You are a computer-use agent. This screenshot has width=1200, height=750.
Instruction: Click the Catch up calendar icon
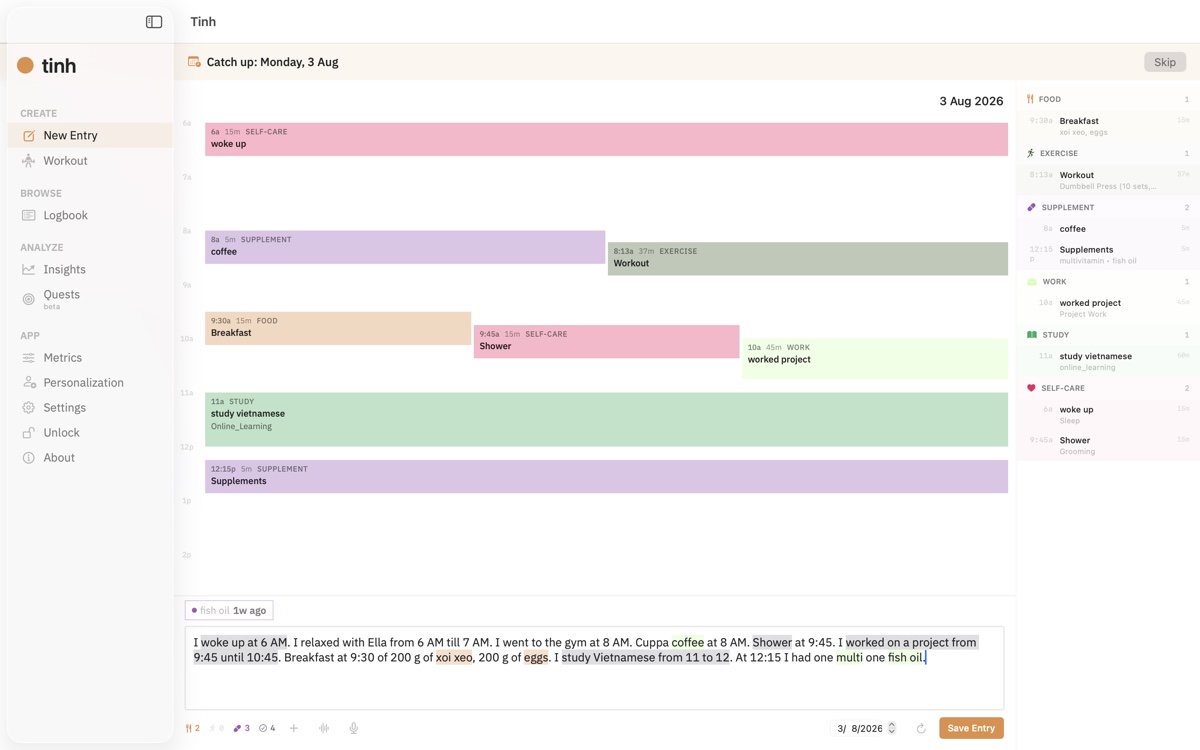click(194, 62)
